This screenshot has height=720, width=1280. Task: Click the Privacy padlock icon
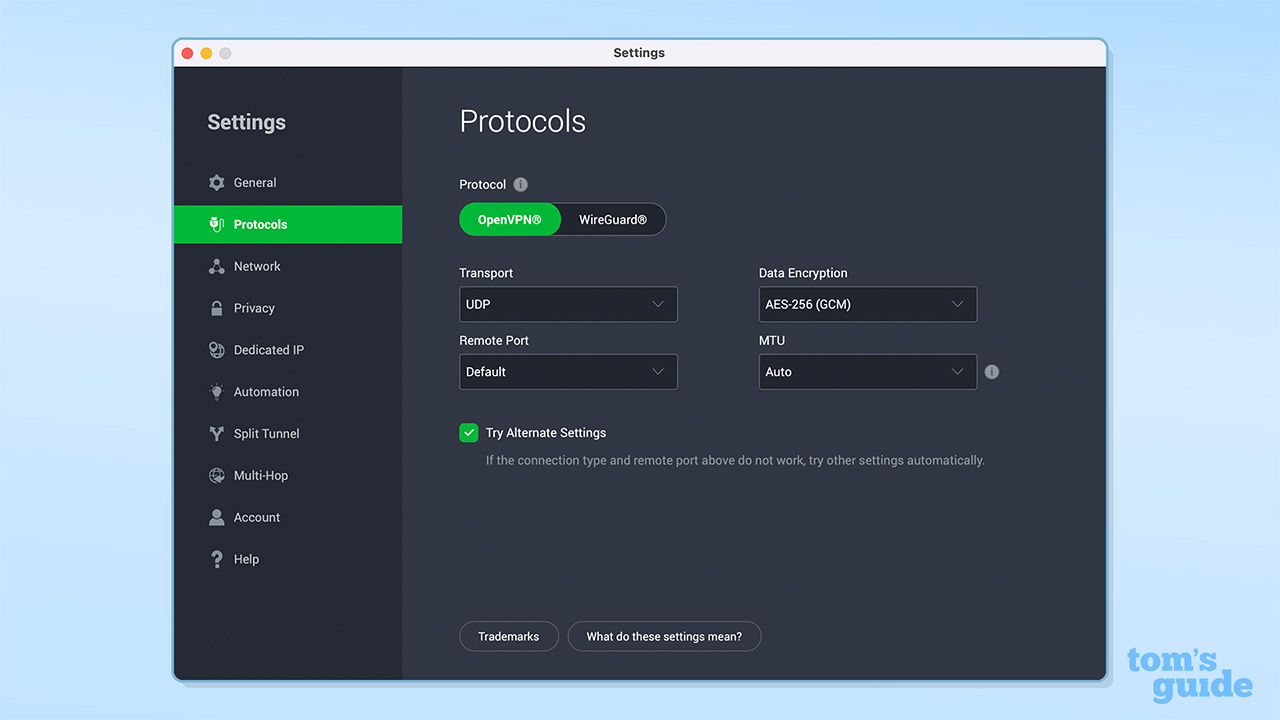(x=217, y=308)
